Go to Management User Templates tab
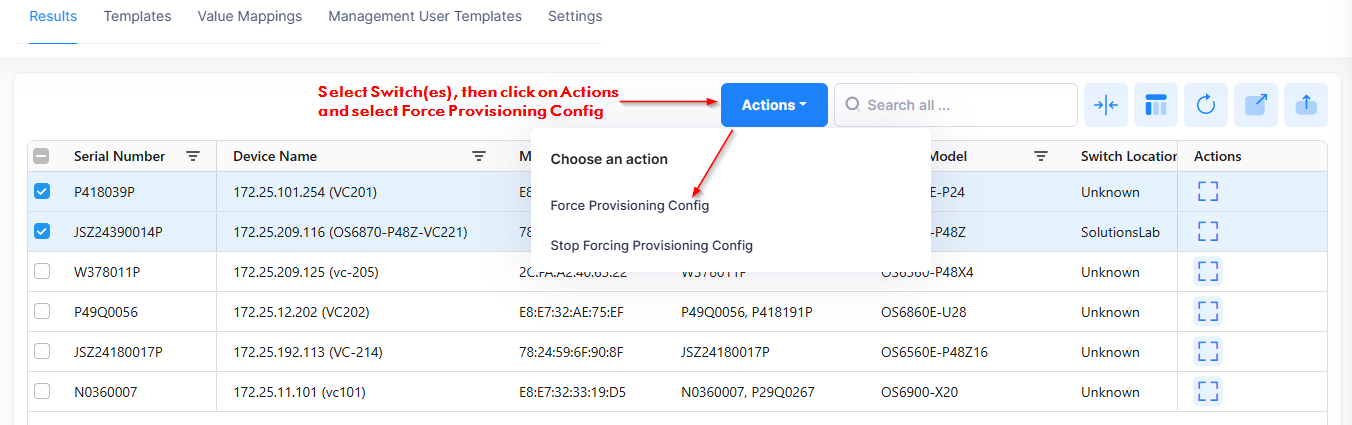This screenshot has height=425, width=1352. (425, 16)
